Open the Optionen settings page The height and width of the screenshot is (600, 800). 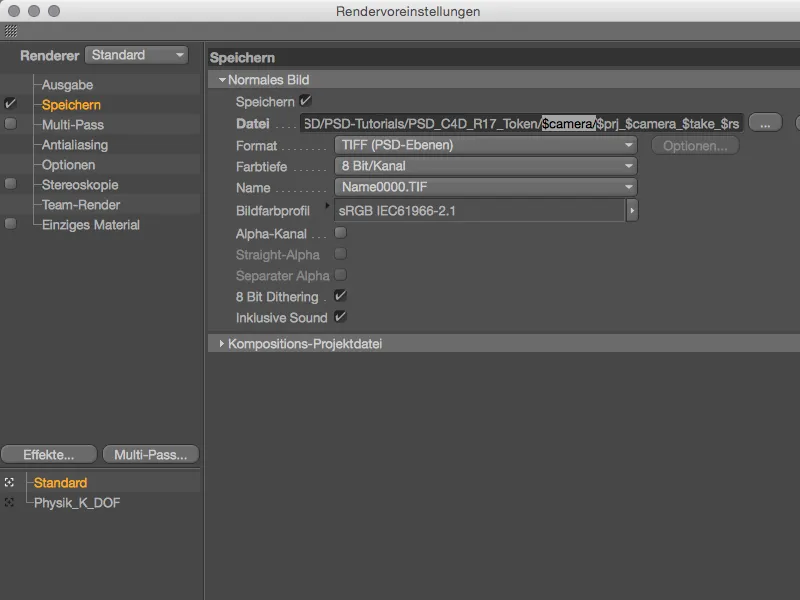coord(68,165)
